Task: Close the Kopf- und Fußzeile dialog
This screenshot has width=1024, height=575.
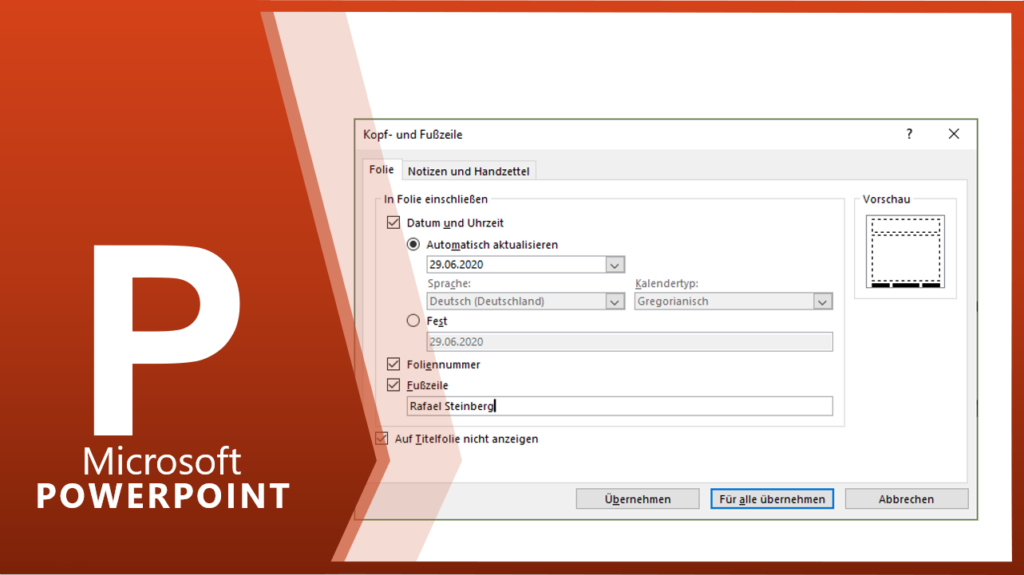Action: (x=953, y=134)
